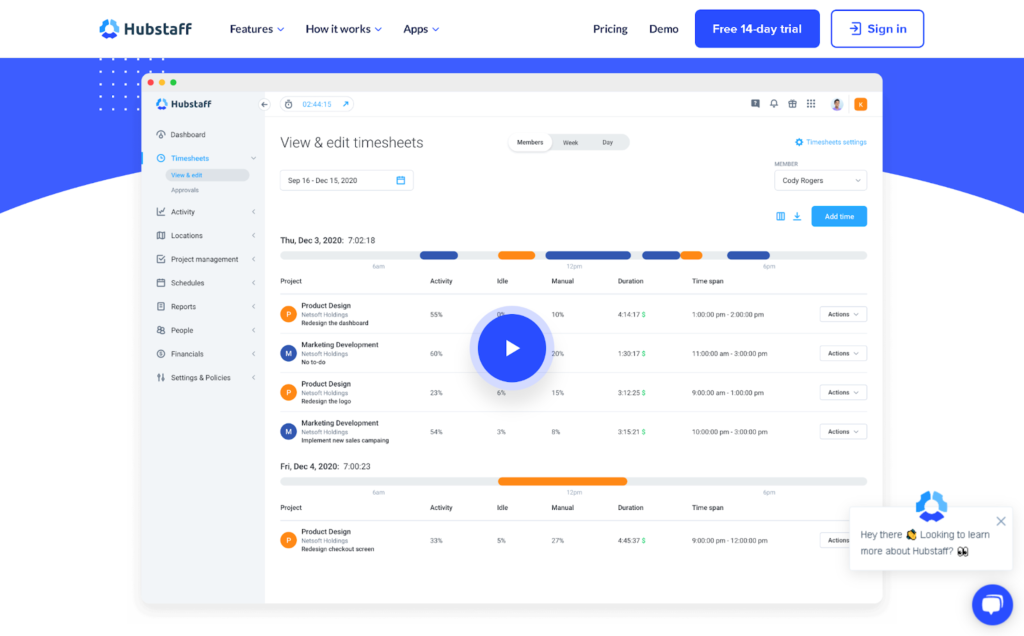Close the chat greeting popup
This screenshot has height=636, width=1024.
click(1000, 521)
